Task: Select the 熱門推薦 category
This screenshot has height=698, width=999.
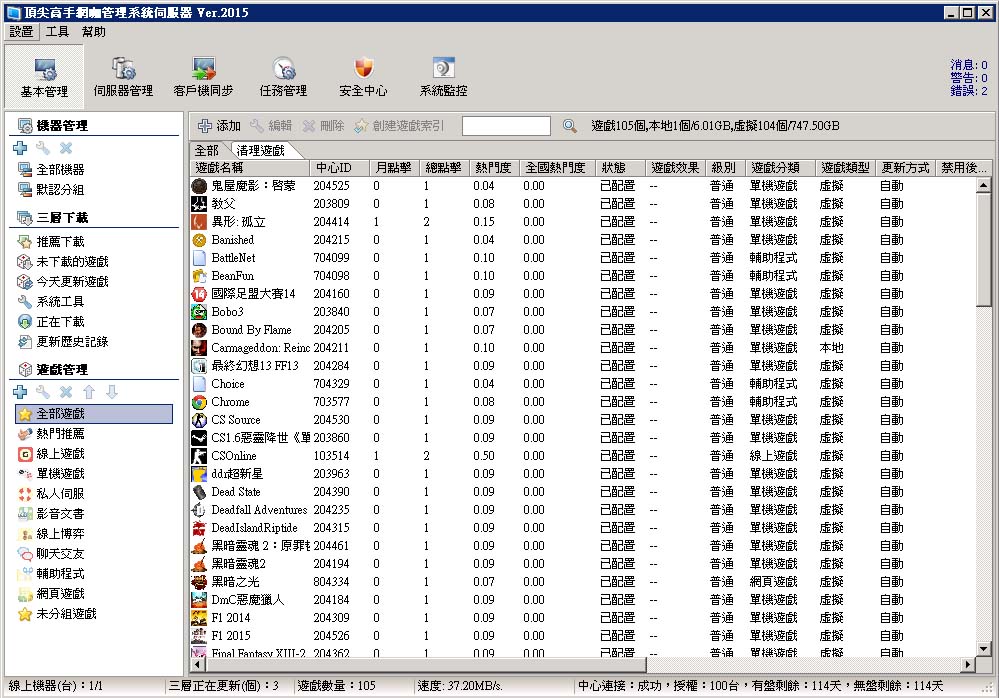Action: [x=52, y=434]
